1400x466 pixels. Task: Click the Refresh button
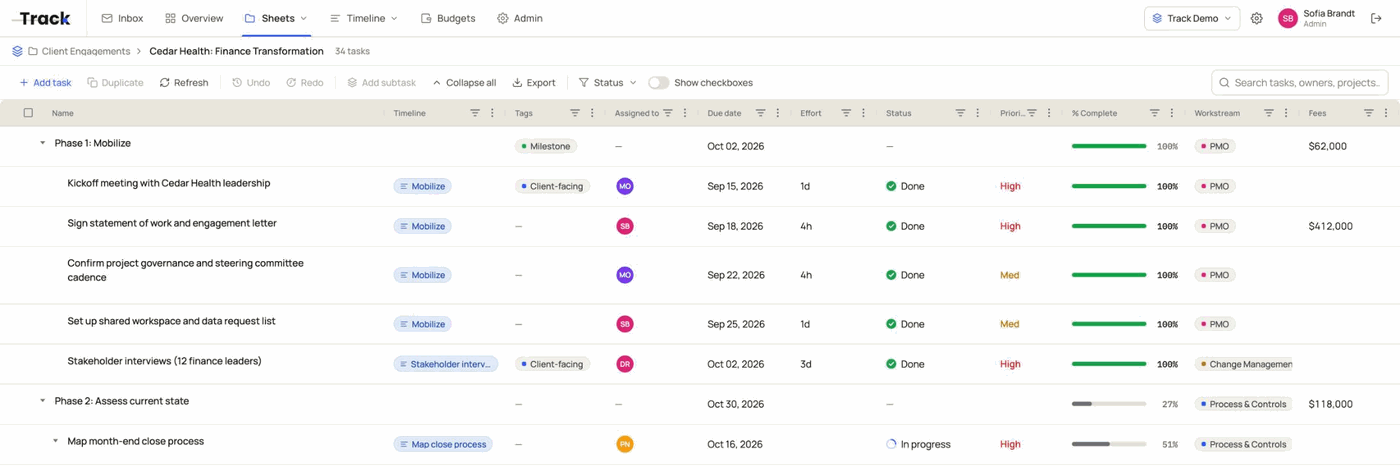click(184, 83)
